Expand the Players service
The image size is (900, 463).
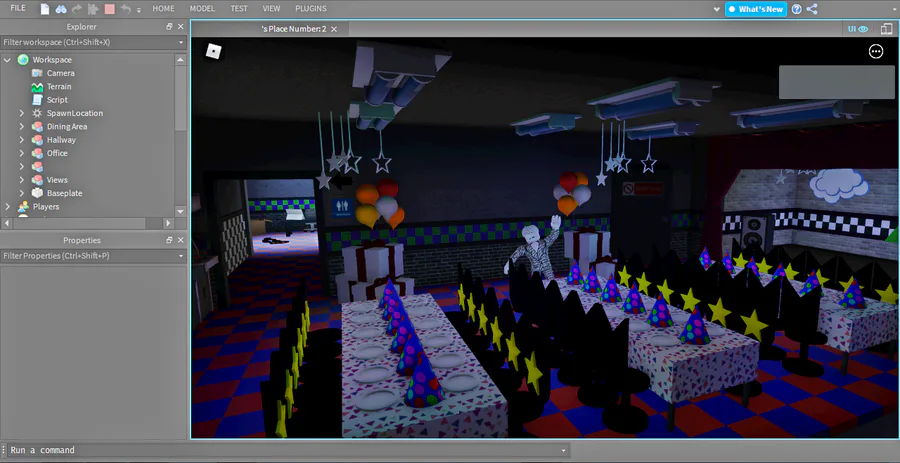(7, 207)
